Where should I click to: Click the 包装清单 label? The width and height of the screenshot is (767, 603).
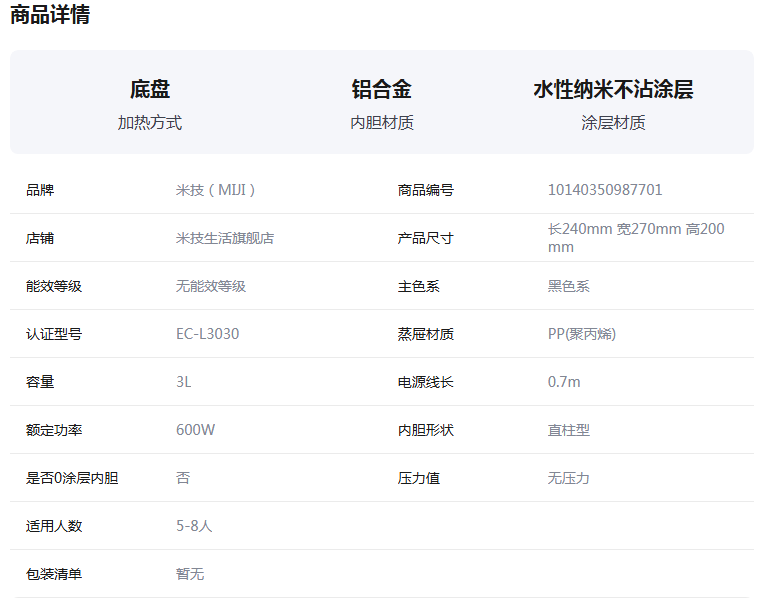coord(54,574)
